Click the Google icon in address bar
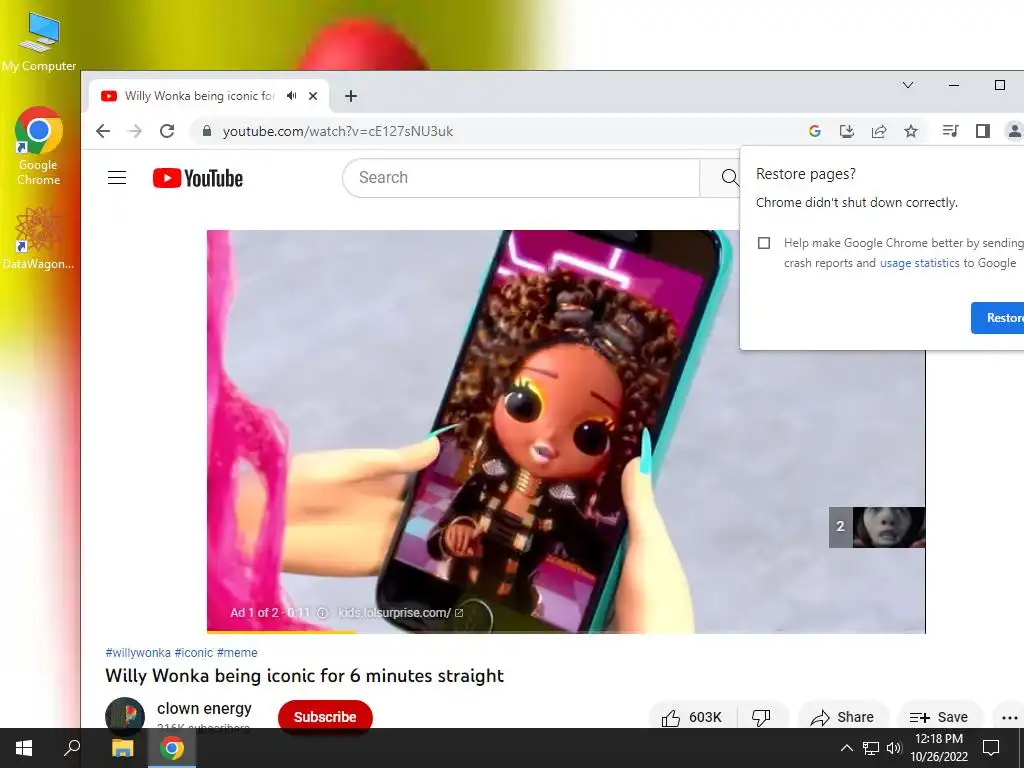The height and width of the screenshot is (768, 1024). pos(814,131)
